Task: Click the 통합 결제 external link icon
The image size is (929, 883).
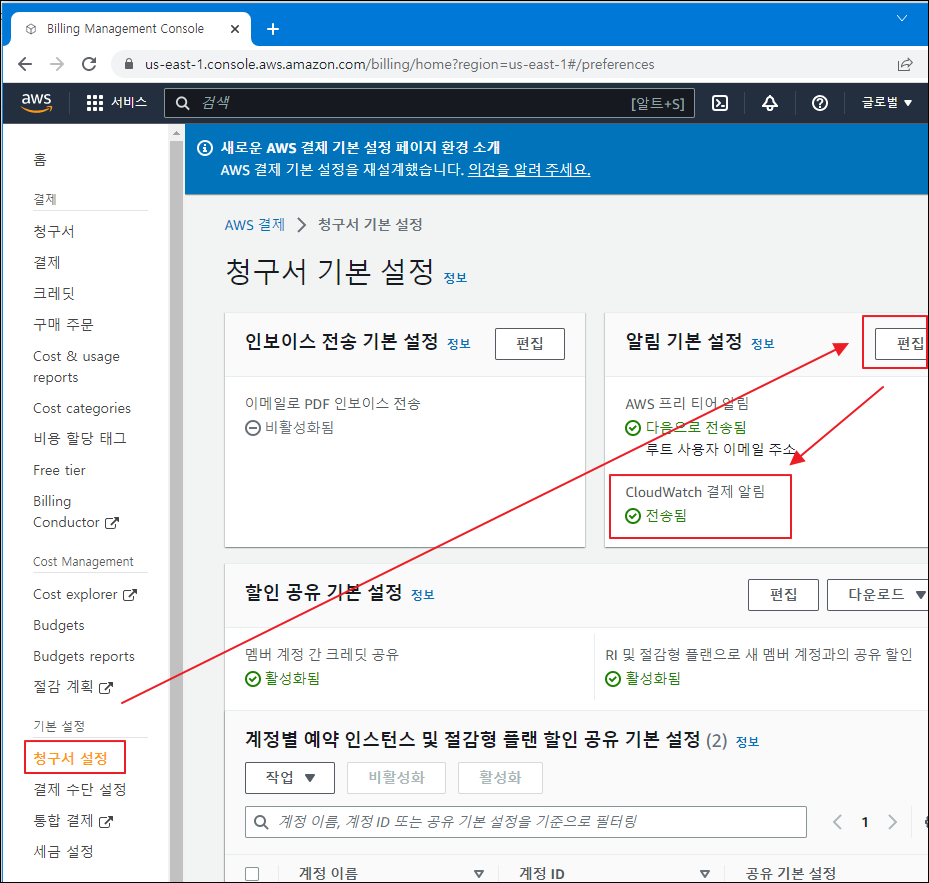Action: pyautogui.click(x=105, y=821)
